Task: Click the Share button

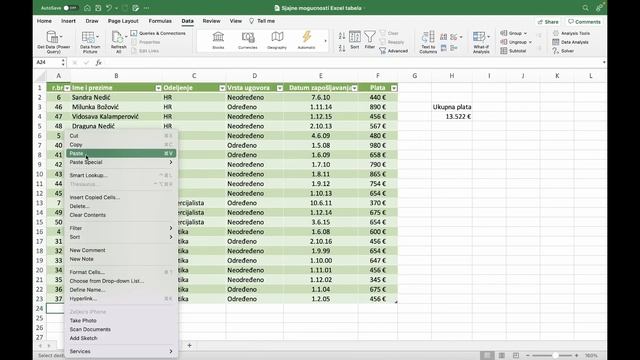Action: point(548,22)
